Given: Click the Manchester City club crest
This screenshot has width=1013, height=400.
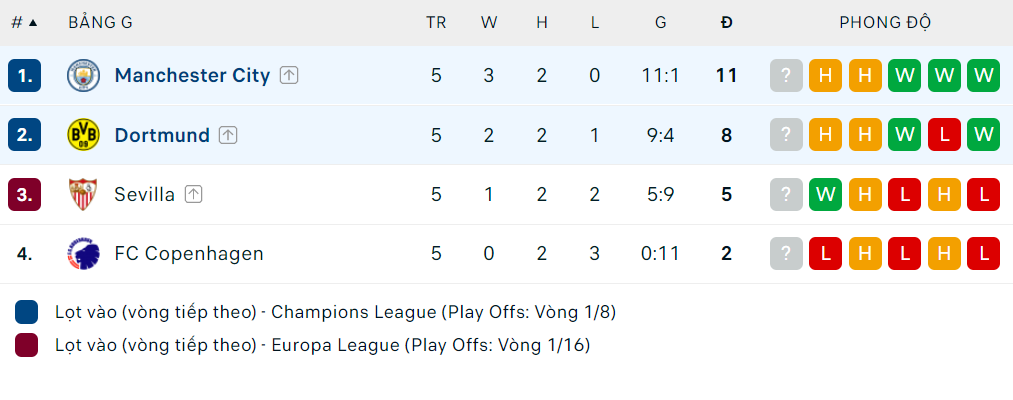Looking at the screenshot, I should [x=83, y=75].
